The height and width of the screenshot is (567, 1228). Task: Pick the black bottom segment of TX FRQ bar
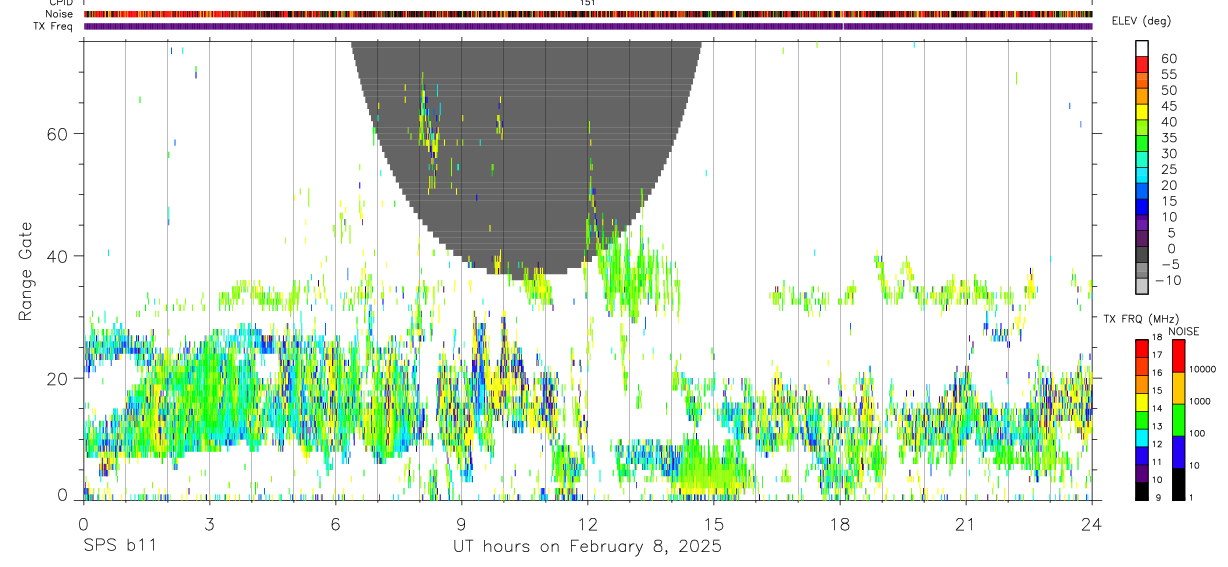click(1141, 491)
